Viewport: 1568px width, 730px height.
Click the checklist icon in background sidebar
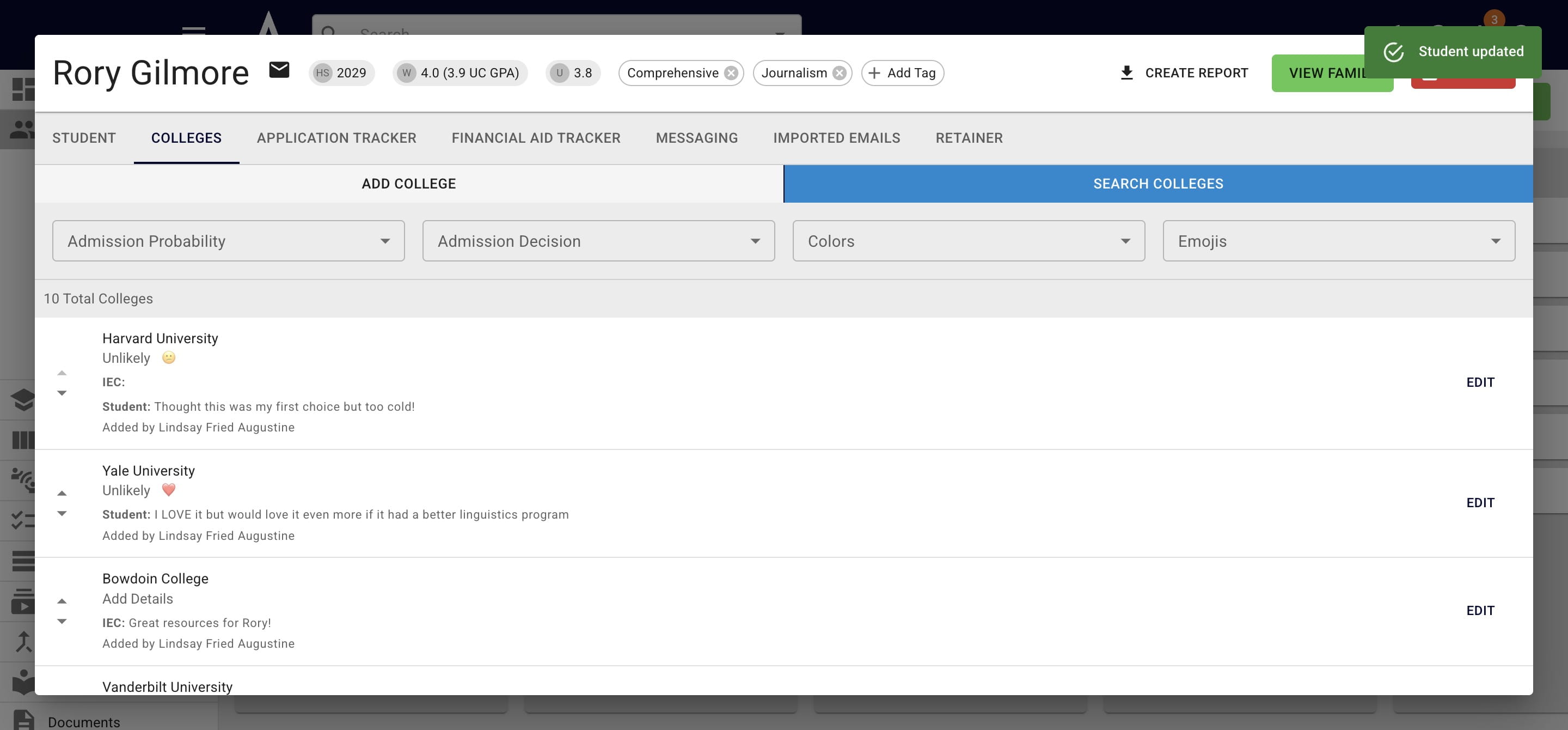[23, 521]
